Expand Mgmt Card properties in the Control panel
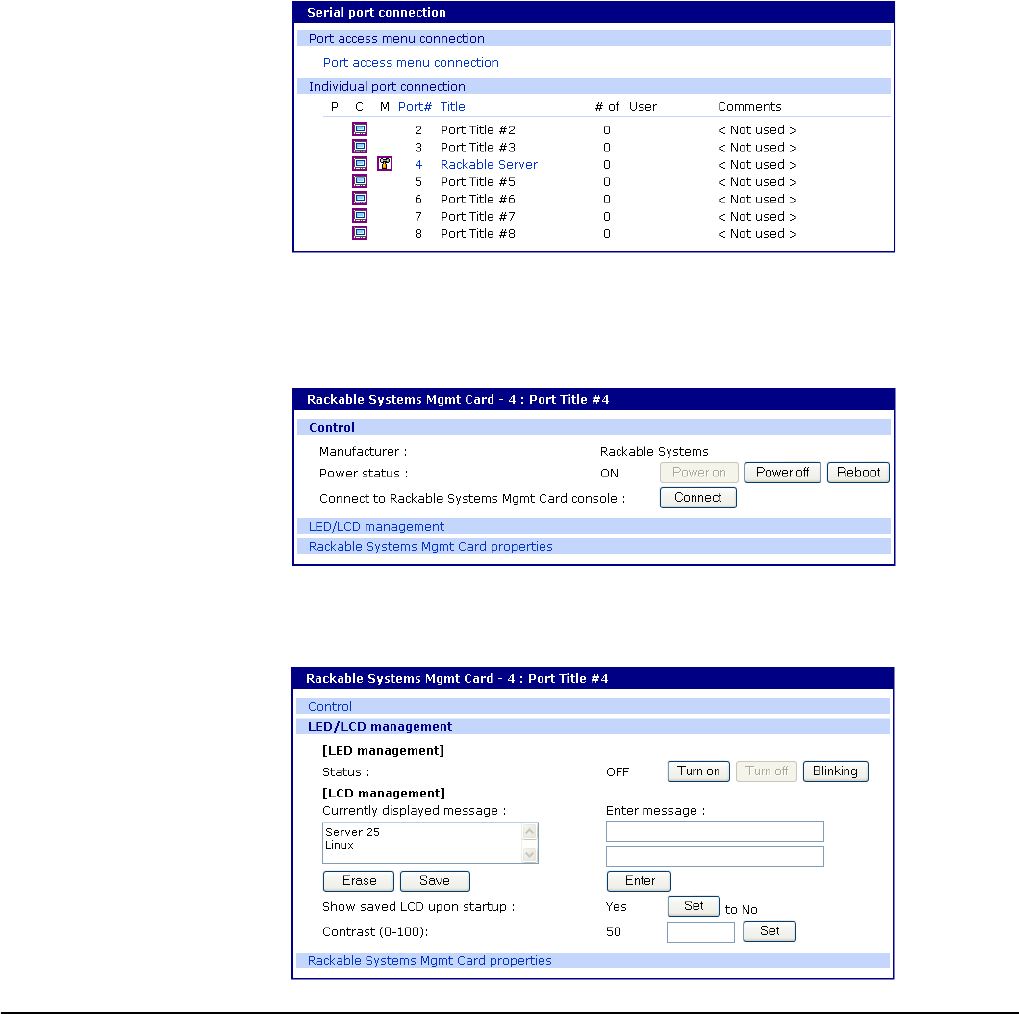The image size is (1019, 1014). point(593,547)
